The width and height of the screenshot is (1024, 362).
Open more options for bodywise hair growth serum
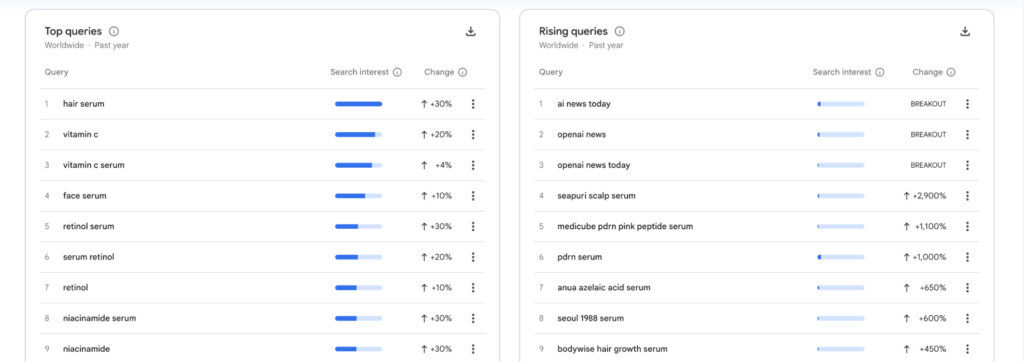pyautogui.click(x=967, y=349)
